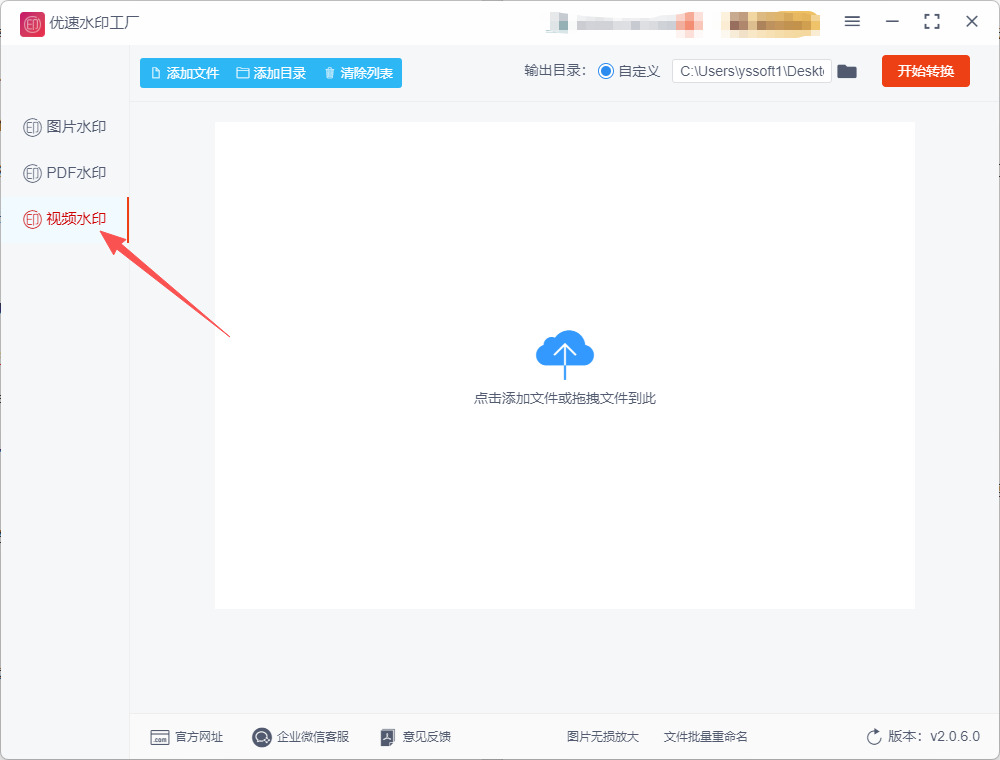The image size is (1000, 760).
Task: Click the output directory path field
Action: point(751,71)
